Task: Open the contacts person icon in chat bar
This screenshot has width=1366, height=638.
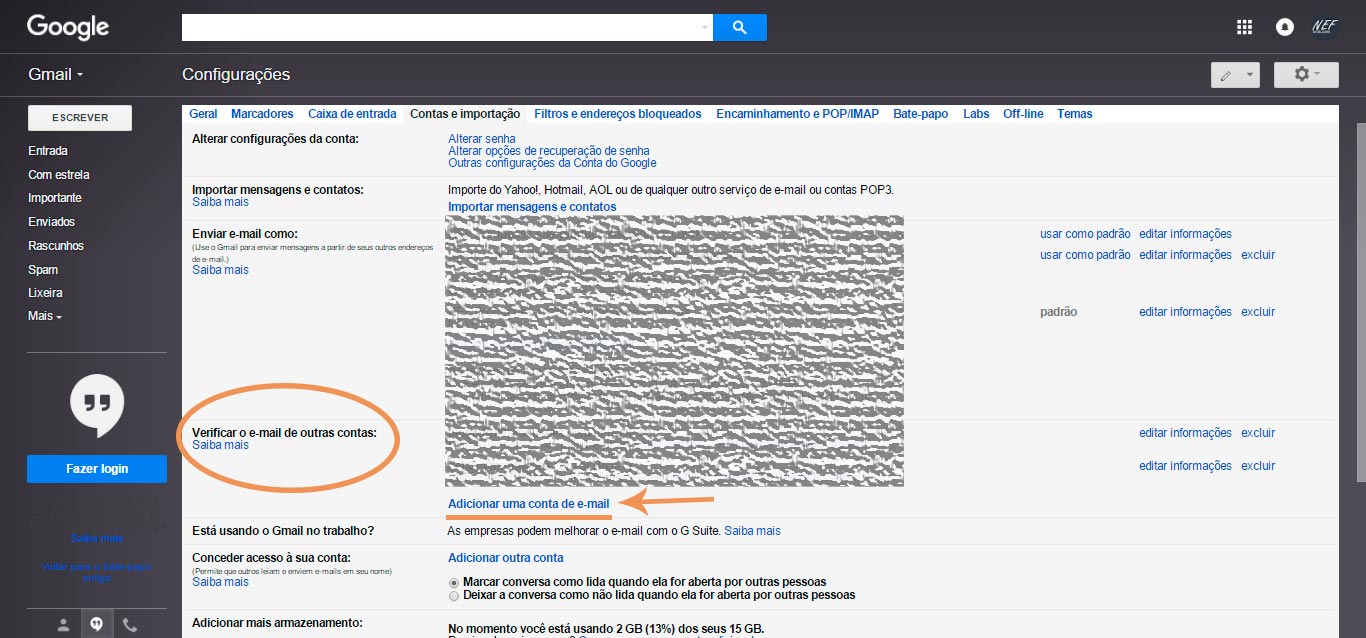Action: tap(63, 625)
